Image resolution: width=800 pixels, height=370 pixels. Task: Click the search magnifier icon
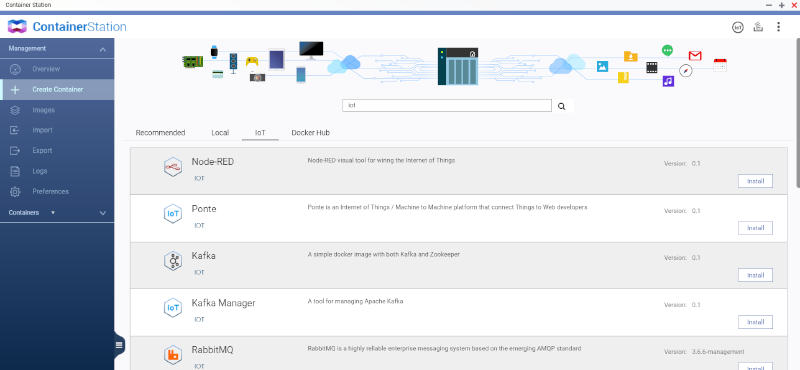click(x=562, y=106)
